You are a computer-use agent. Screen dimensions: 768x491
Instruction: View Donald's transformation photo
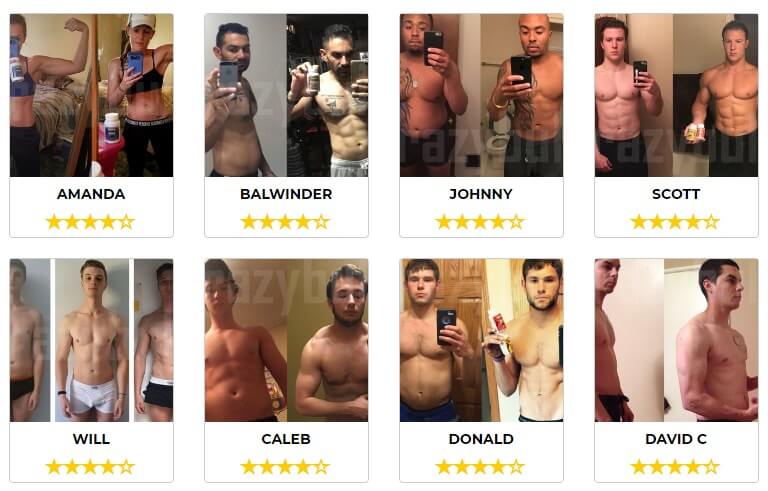[x=481, y=340]
